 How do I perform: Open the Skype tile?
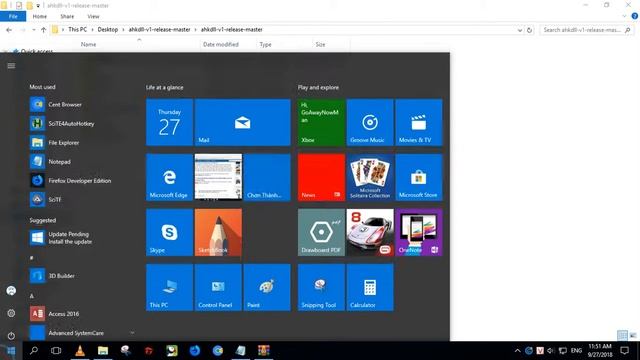(x=169, y=232)
